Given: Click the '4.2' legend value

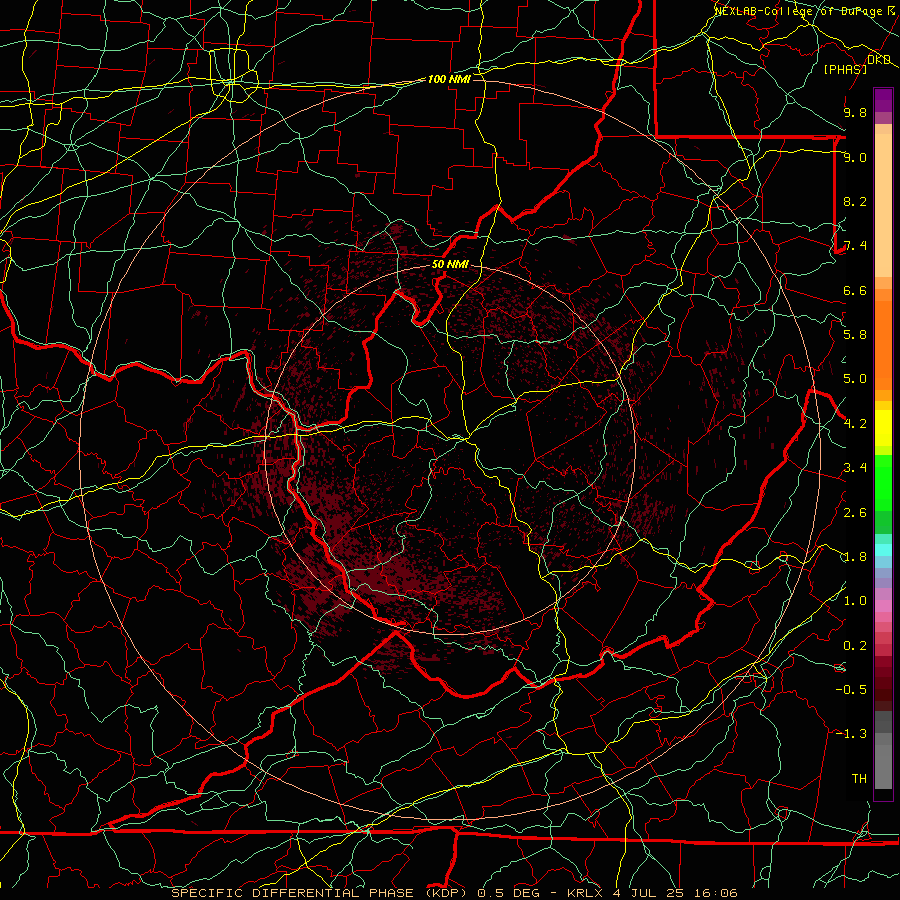Looking at the screenshot, I should coord(855,424).
